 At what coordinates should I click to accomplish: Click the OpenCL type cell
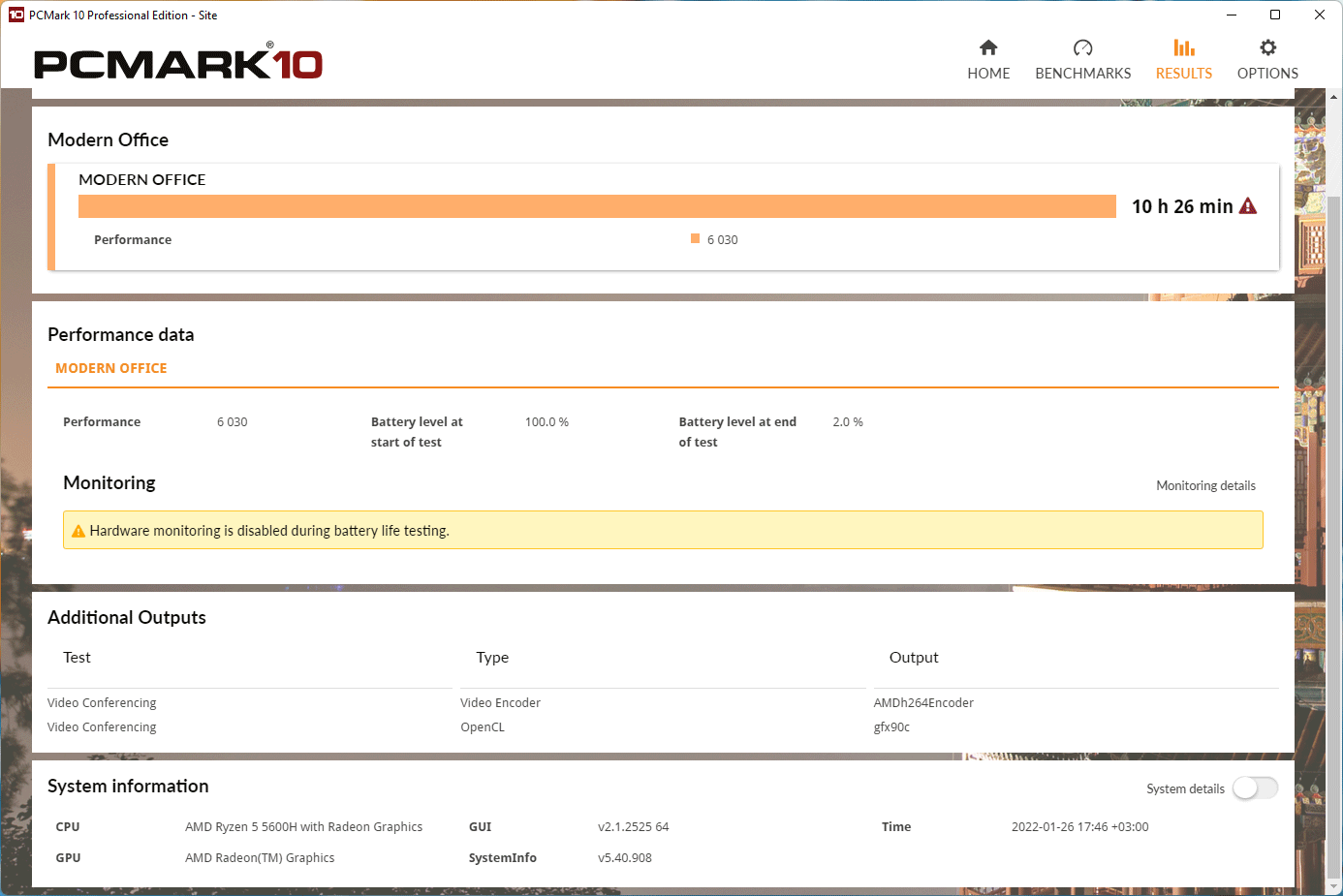(483, 726)
